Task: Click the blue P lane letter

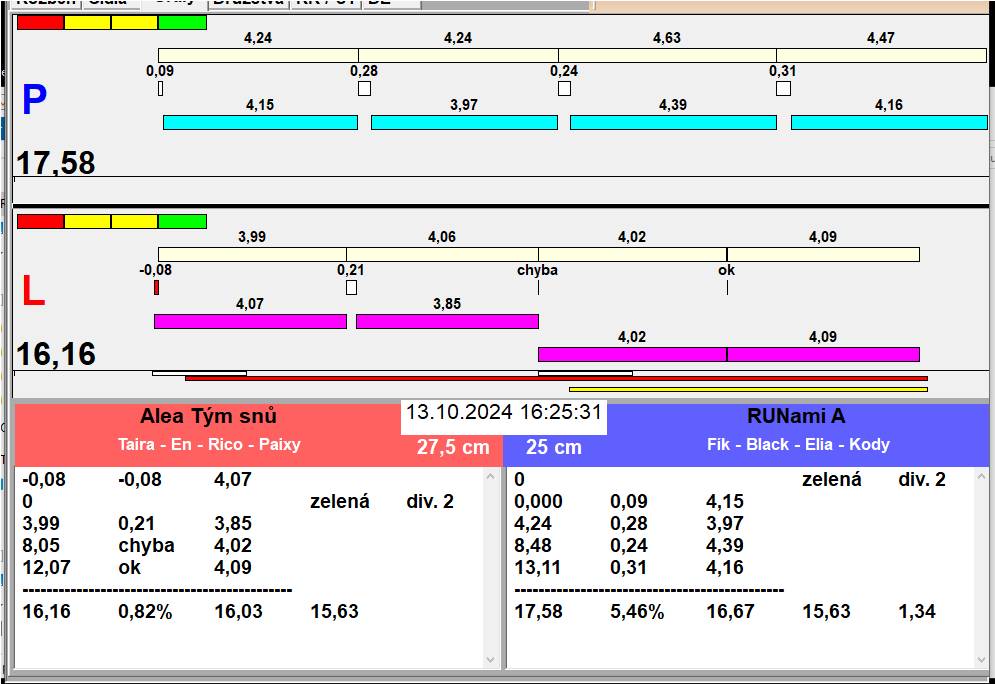Action: [34, 101]
